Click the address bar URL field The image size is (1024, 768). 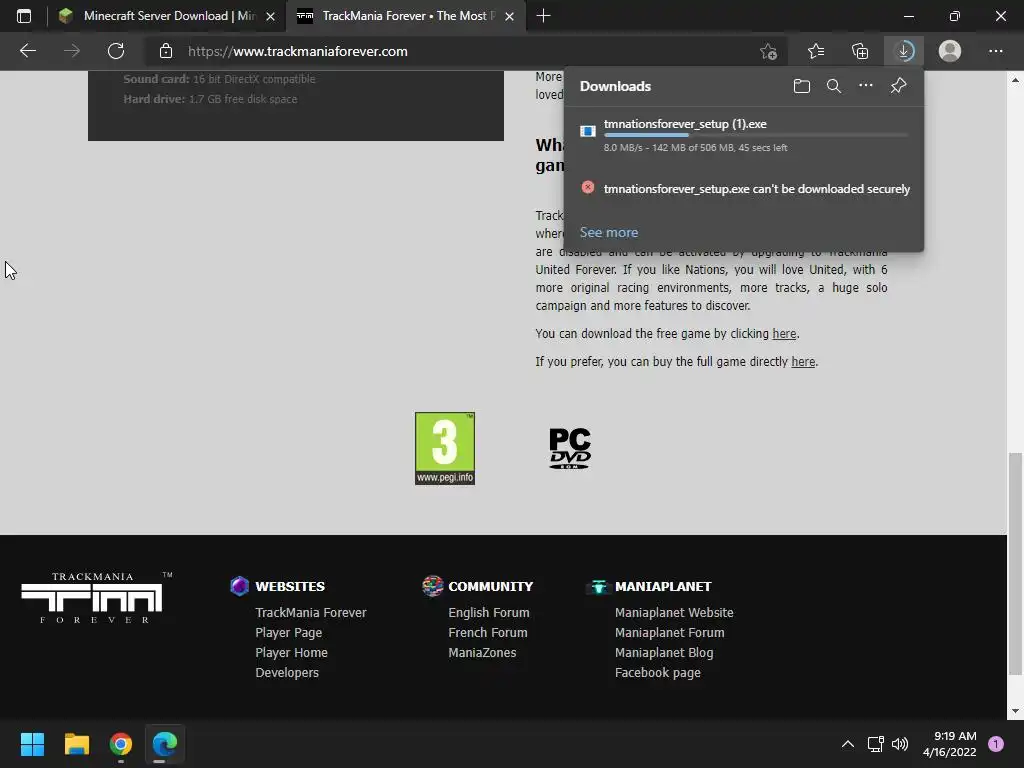tap(456, 51)
